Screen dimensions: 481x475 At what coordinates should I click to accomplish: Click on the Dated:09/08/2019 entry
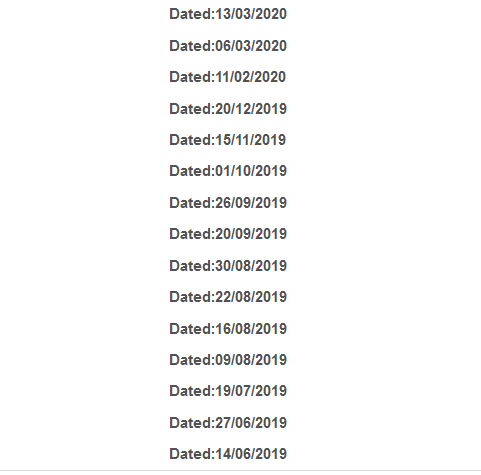coord(228,360)
